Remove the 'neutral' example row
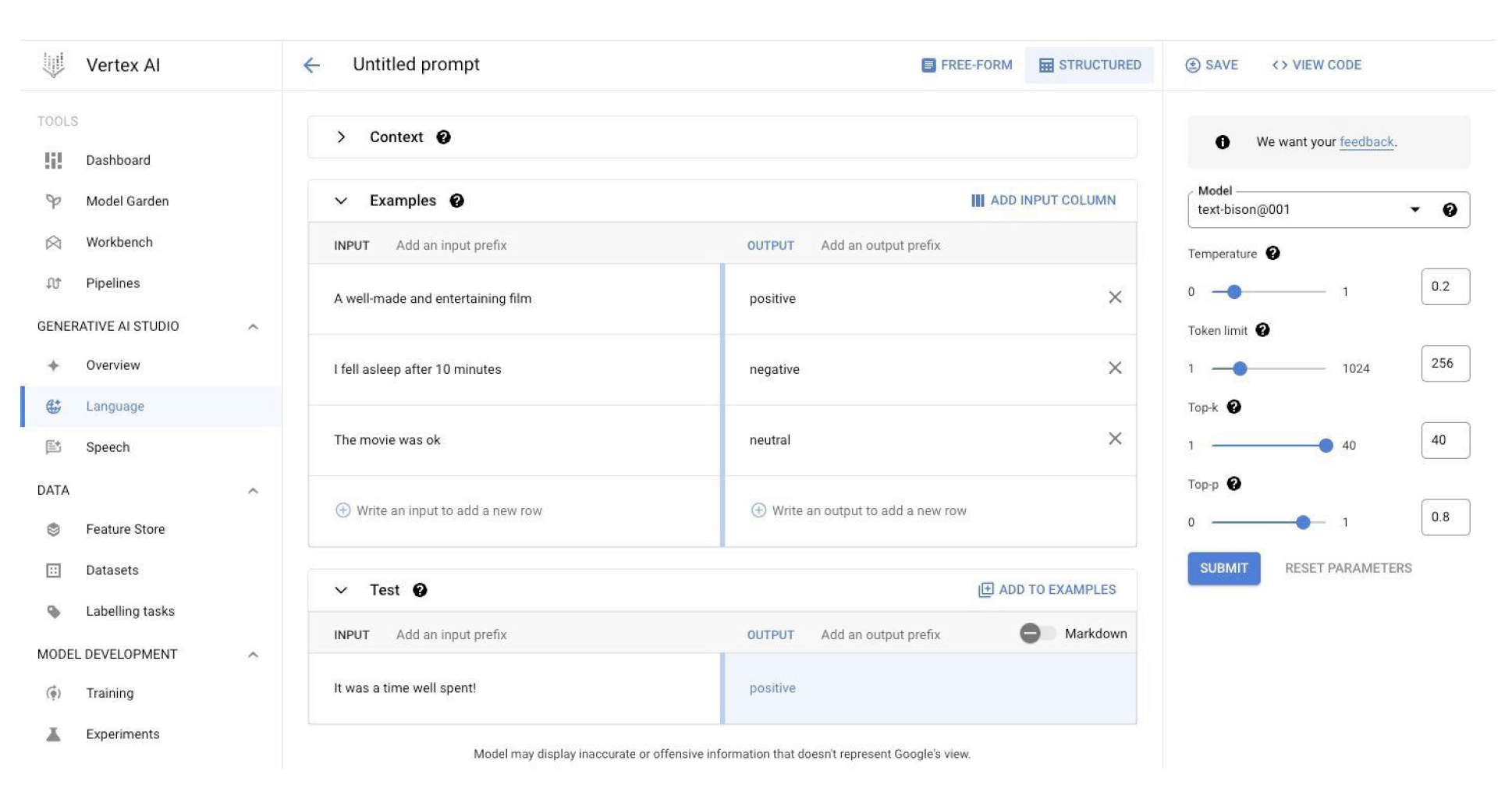The width and height of the screenshot is (1512, 796). click(1115, 439)
